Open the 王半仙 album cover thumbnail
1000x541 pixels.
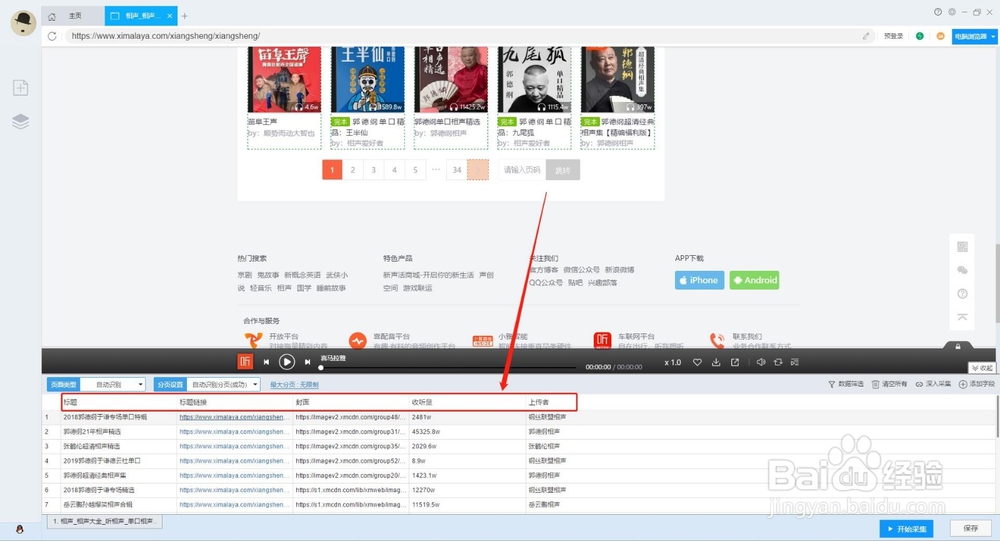click(367, 80)
